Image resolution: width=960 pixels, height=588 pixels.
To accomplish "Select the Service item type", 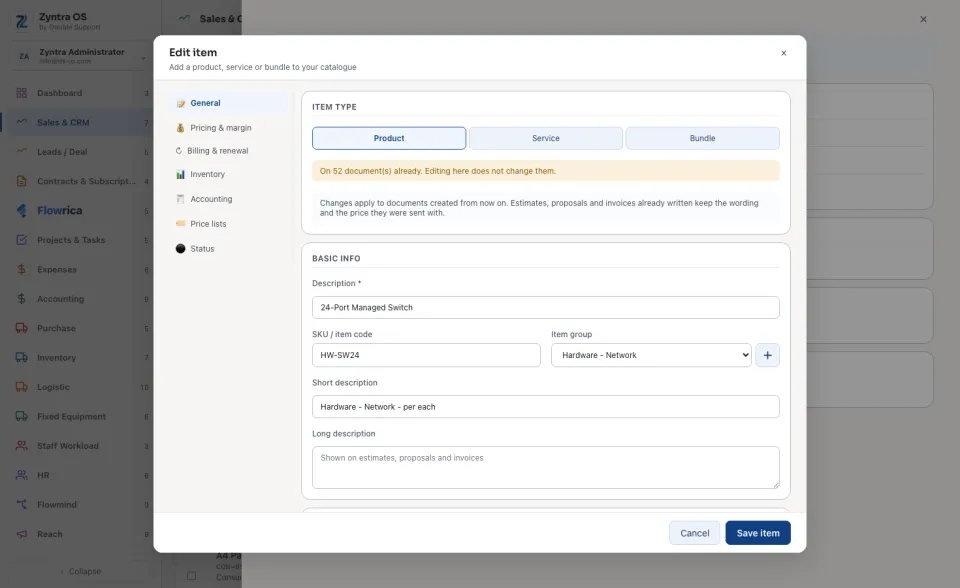I will click(x=546, y=138).
